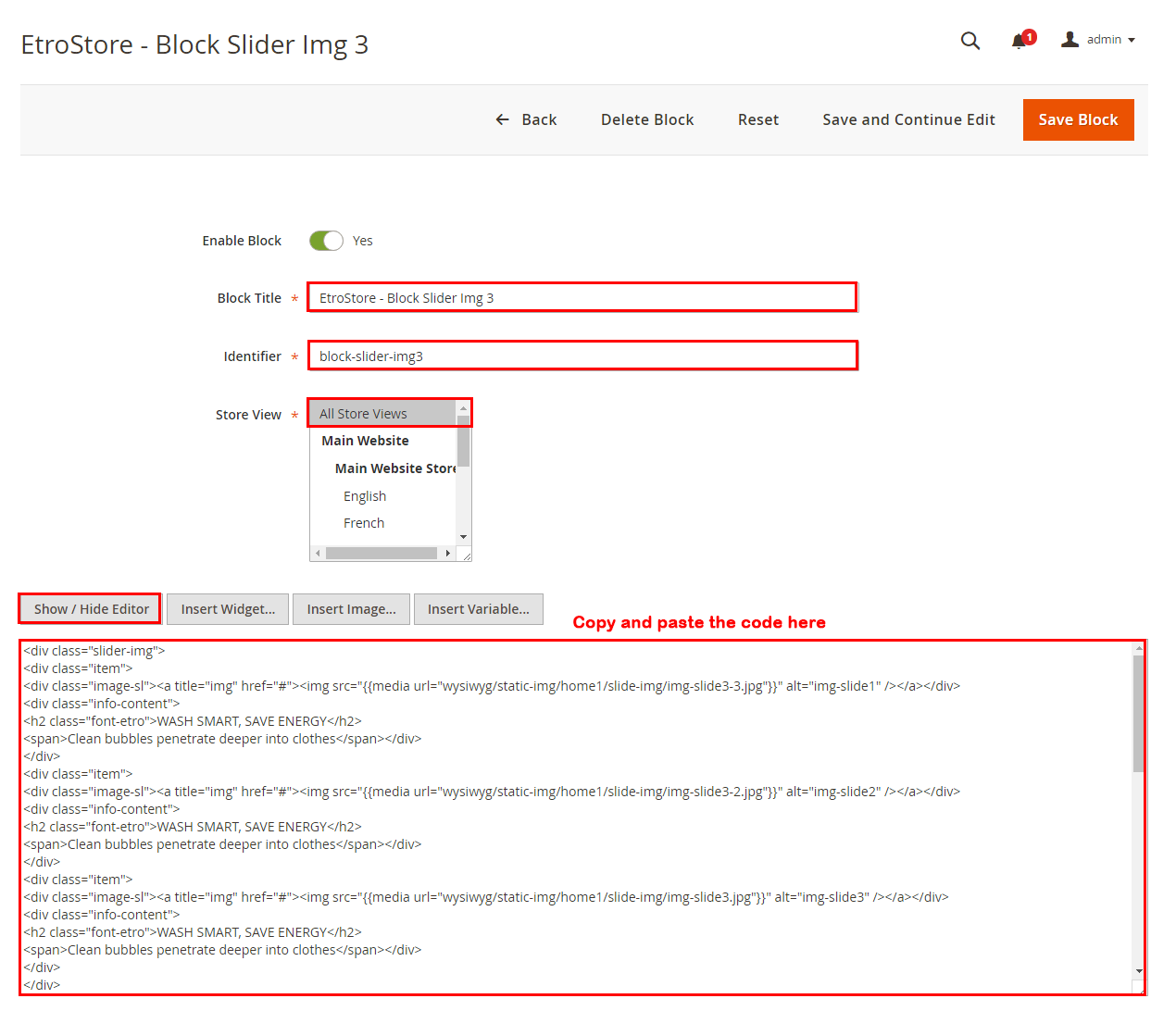Click the Back arrow icon
The width and height of the screenshot is (1176, 1036).
[503, 119]
